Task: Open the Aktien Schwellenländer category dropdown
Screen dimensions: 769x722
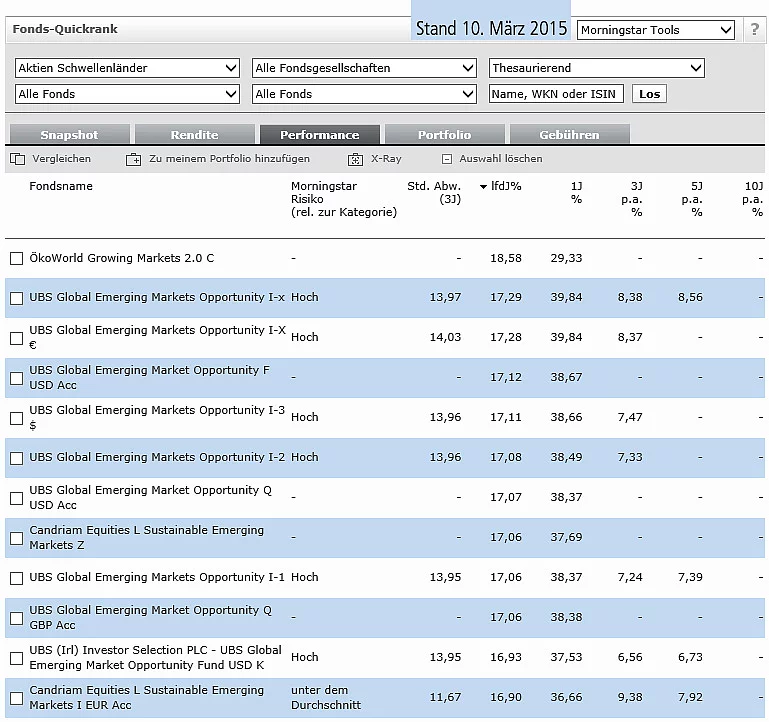Action: 127,68
